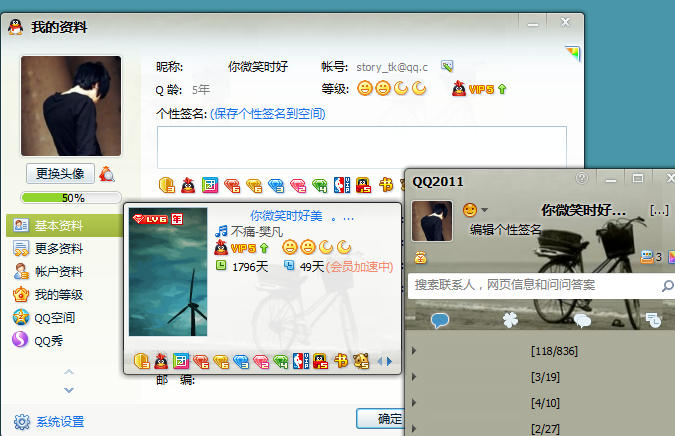
Task: Click 书 book badge in profile window
Action: coord(386,185)
